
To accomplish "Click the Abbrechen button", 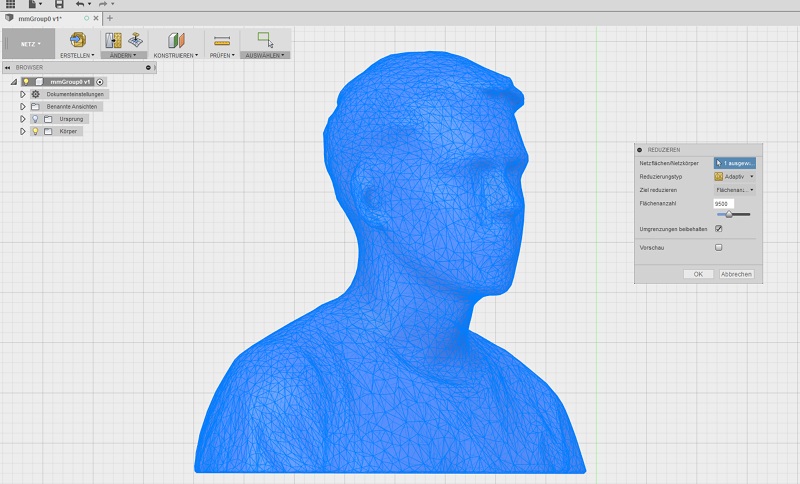I will (736, 273).
